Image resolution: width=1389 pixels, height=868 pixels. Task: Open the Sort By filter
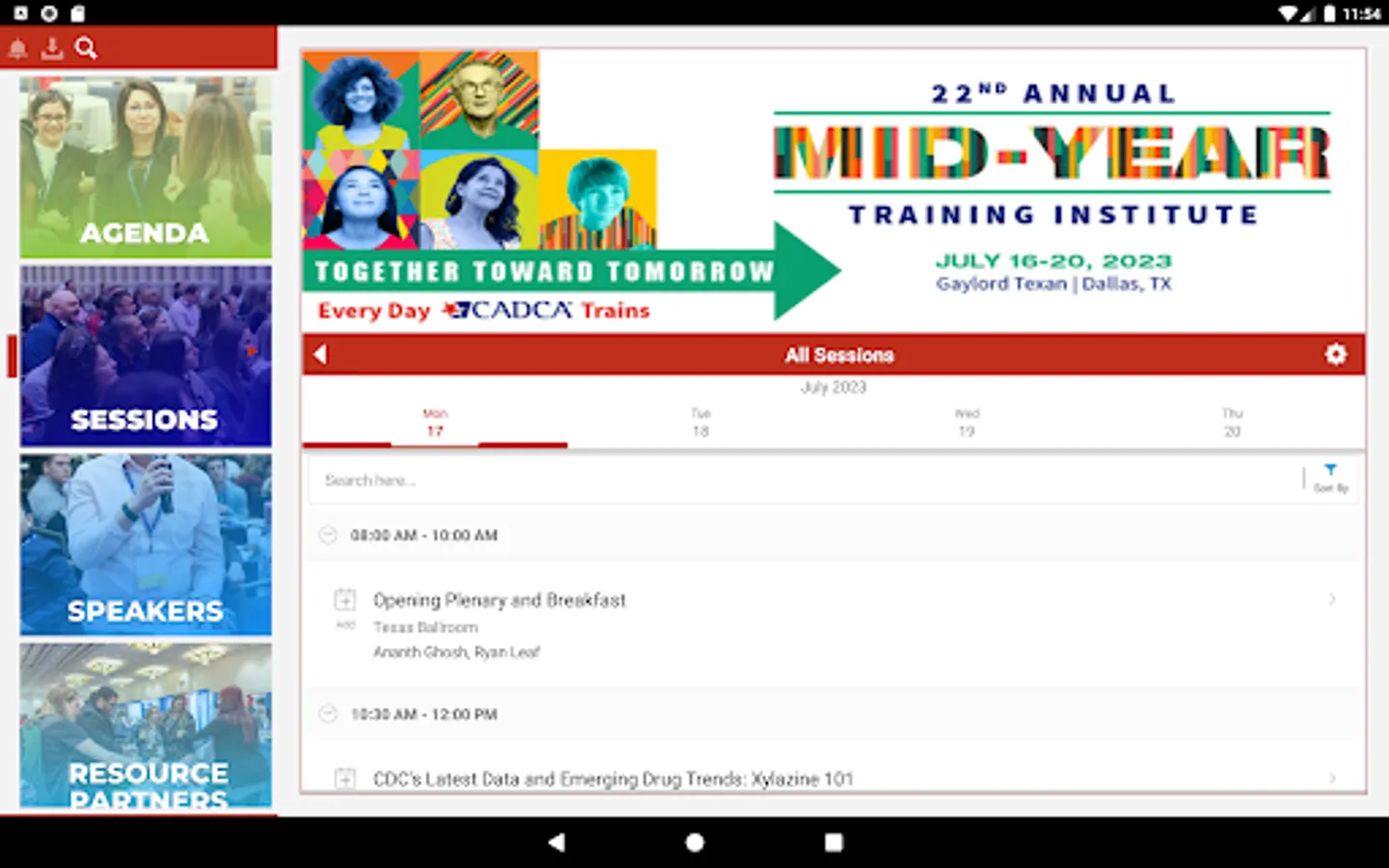pos(1331,478)
